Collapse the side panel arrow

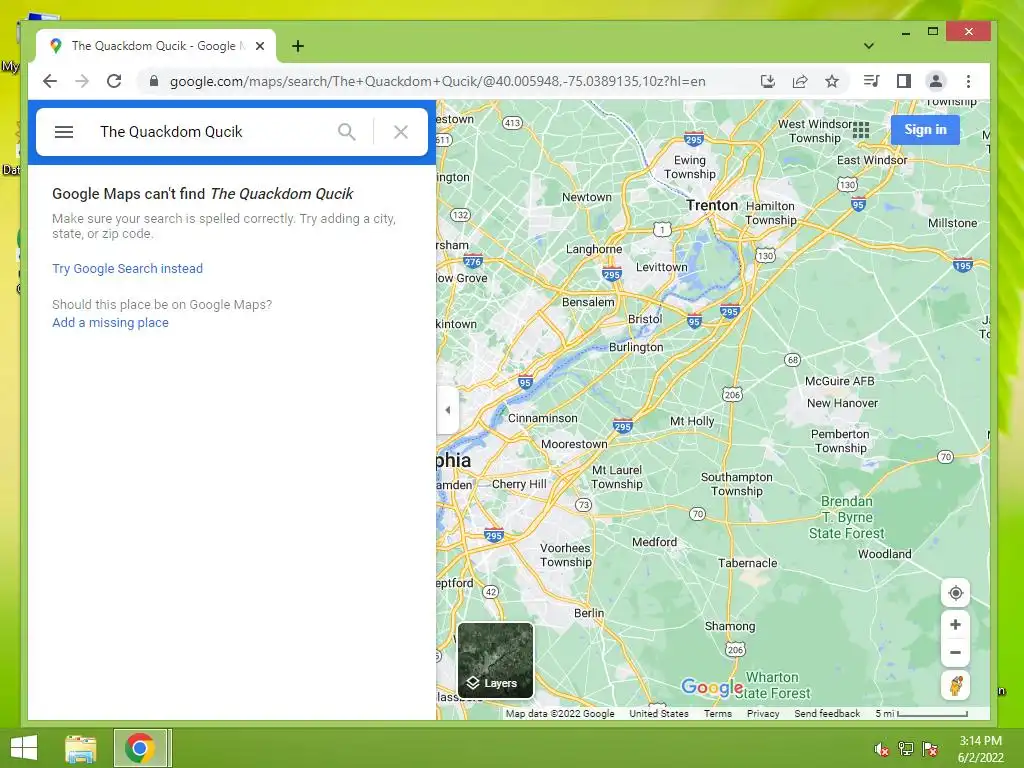coord(447,410)
